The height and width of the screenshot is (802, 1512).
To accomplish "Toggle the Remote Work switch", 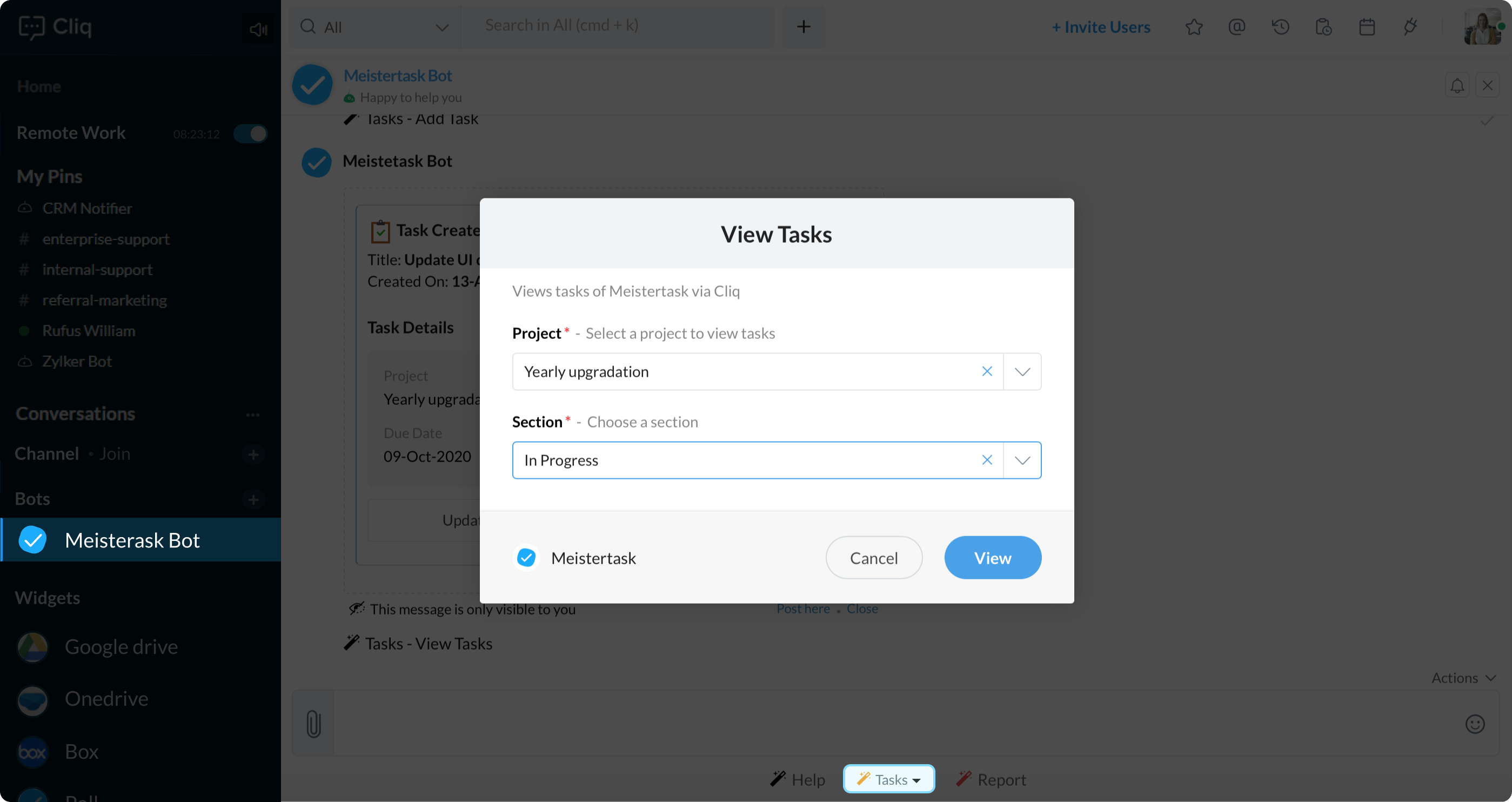I will [x=251, y=133].
